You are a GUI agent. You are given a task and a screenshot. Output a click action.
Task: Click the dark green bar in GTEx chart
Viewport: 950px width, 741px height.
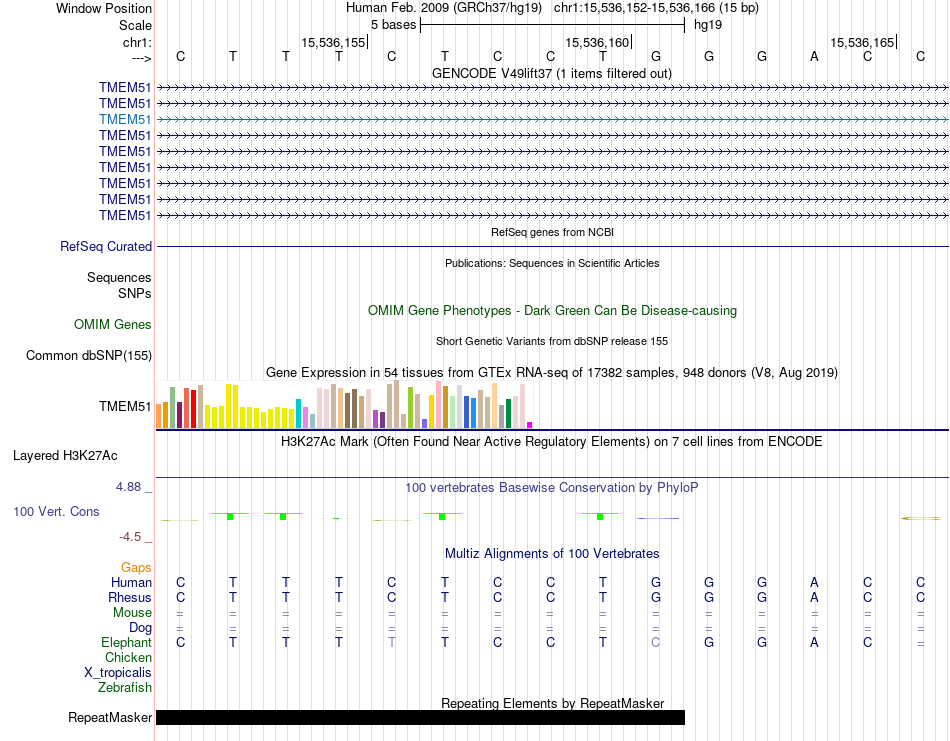508,414
